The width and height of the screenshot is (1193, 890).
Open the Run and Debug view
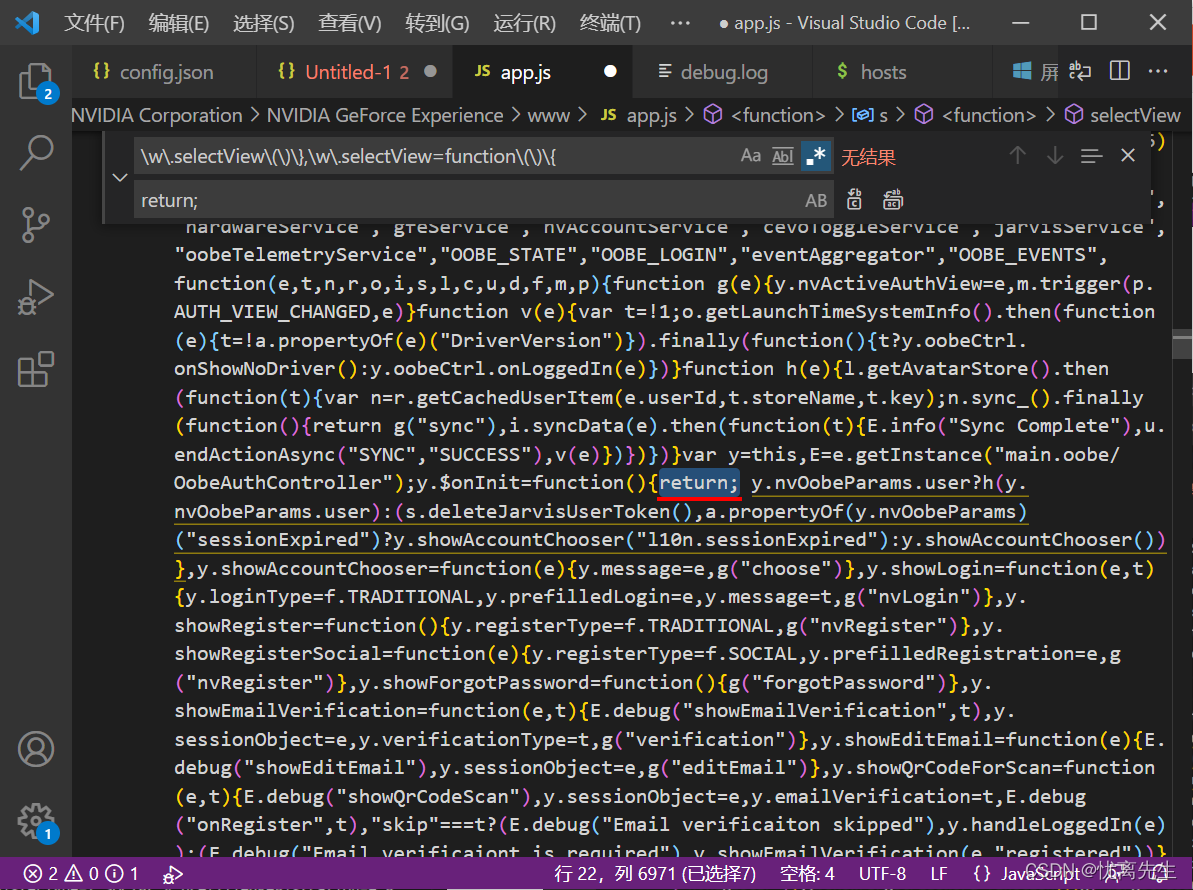coord(36,297)
